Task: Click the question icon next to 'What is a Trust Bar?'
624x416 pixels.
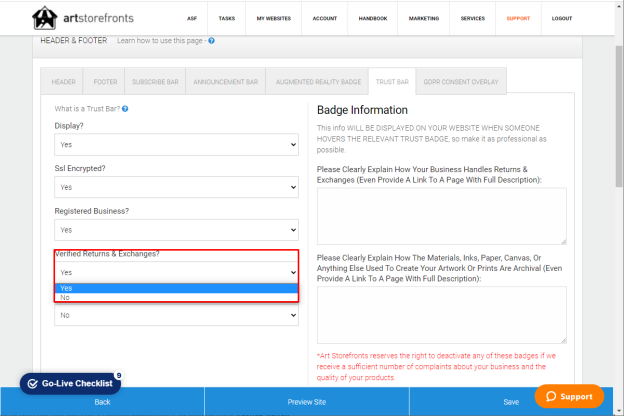Action: pos(125,109)
